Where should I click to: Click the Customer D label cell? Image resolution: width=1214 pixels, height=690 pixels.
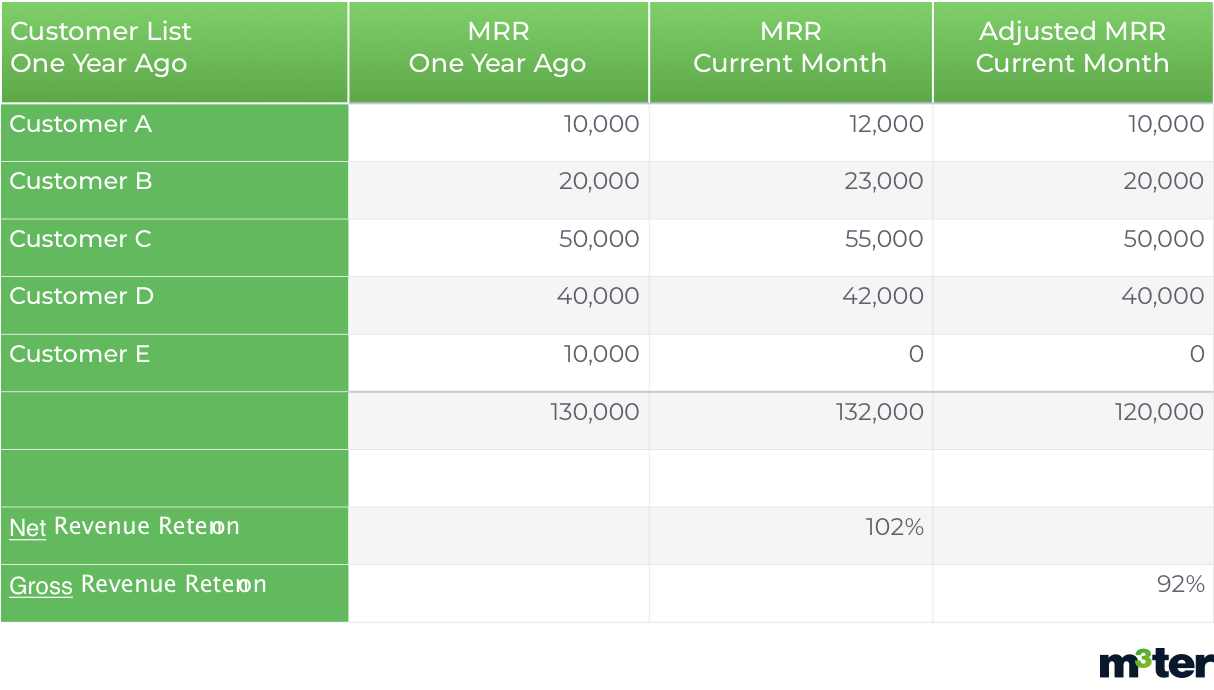[x=81, y=297]
